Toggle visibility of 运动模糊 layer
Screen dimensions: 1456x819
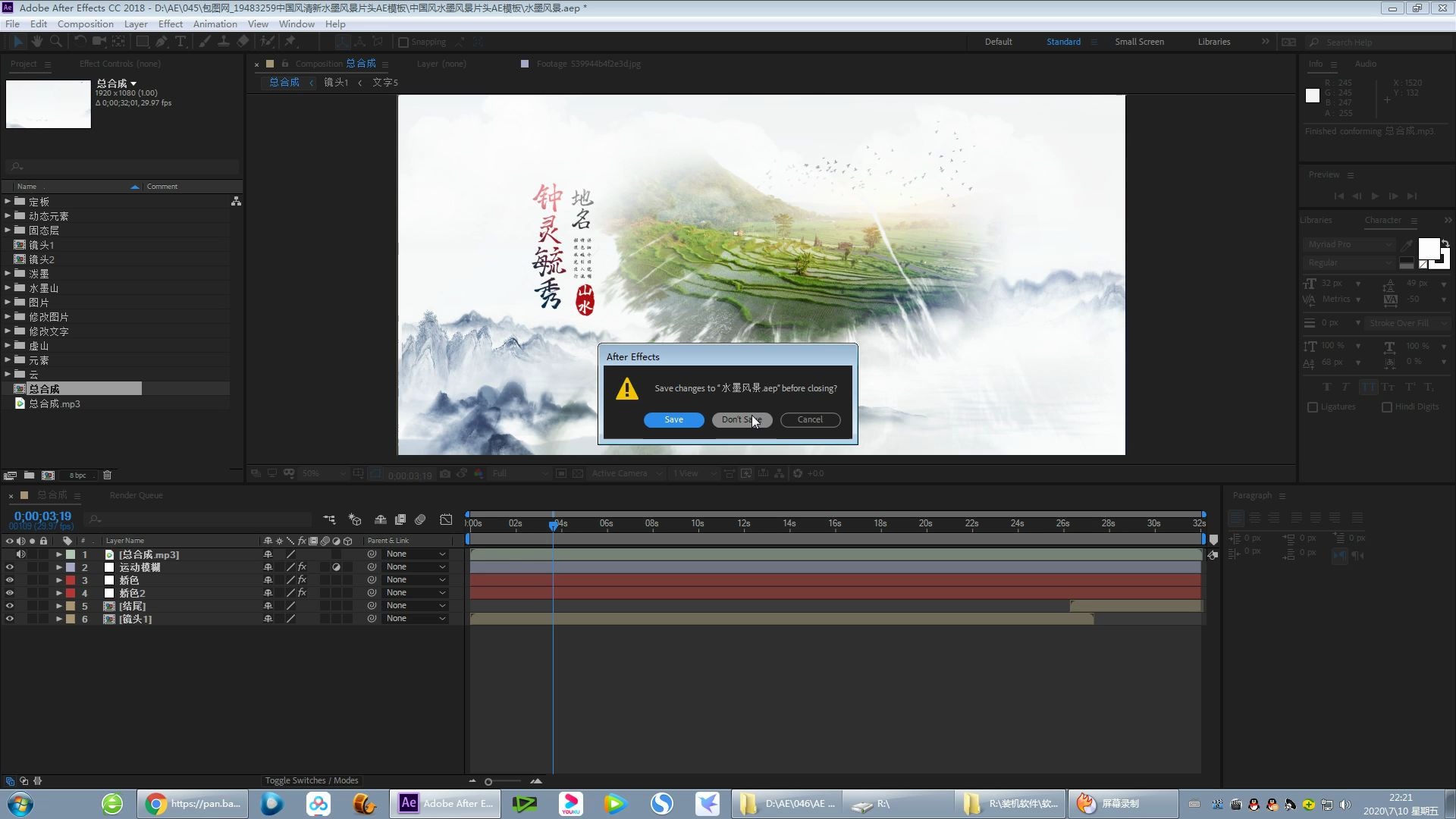(x=9, y=567)
